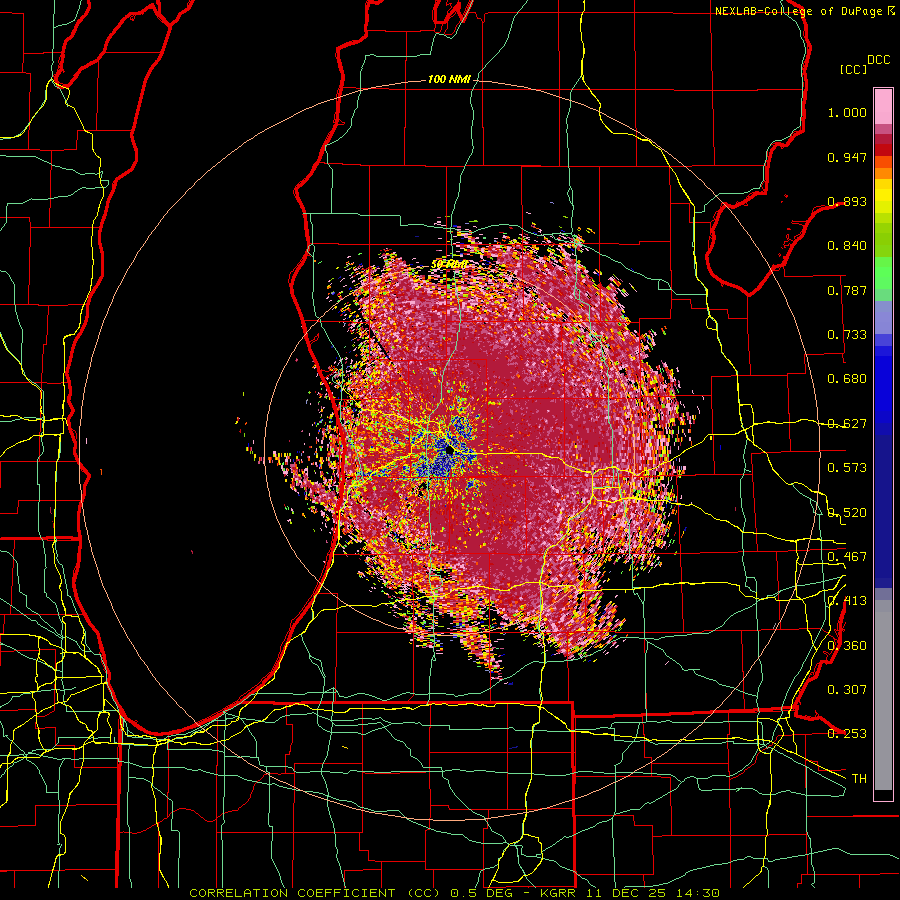Select the 0.360 scale value

[847, 646]
